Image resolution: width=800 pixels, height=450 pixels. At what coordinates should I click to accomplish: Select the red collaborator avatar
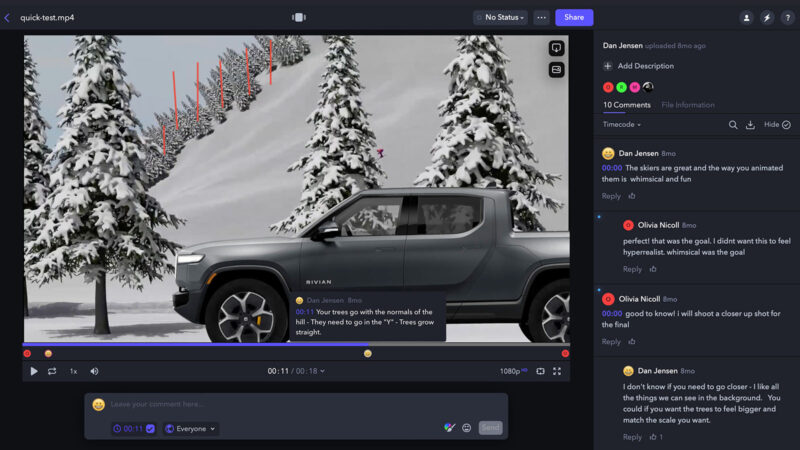point(608,87)
